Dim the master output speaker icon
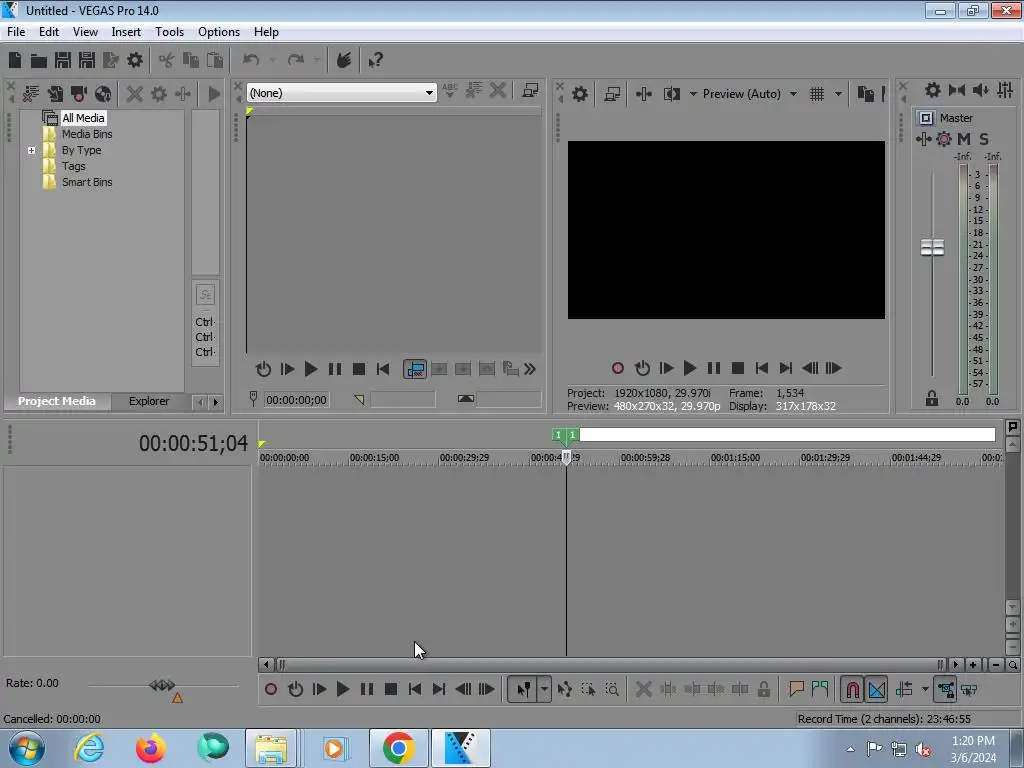 pos(980,90)
